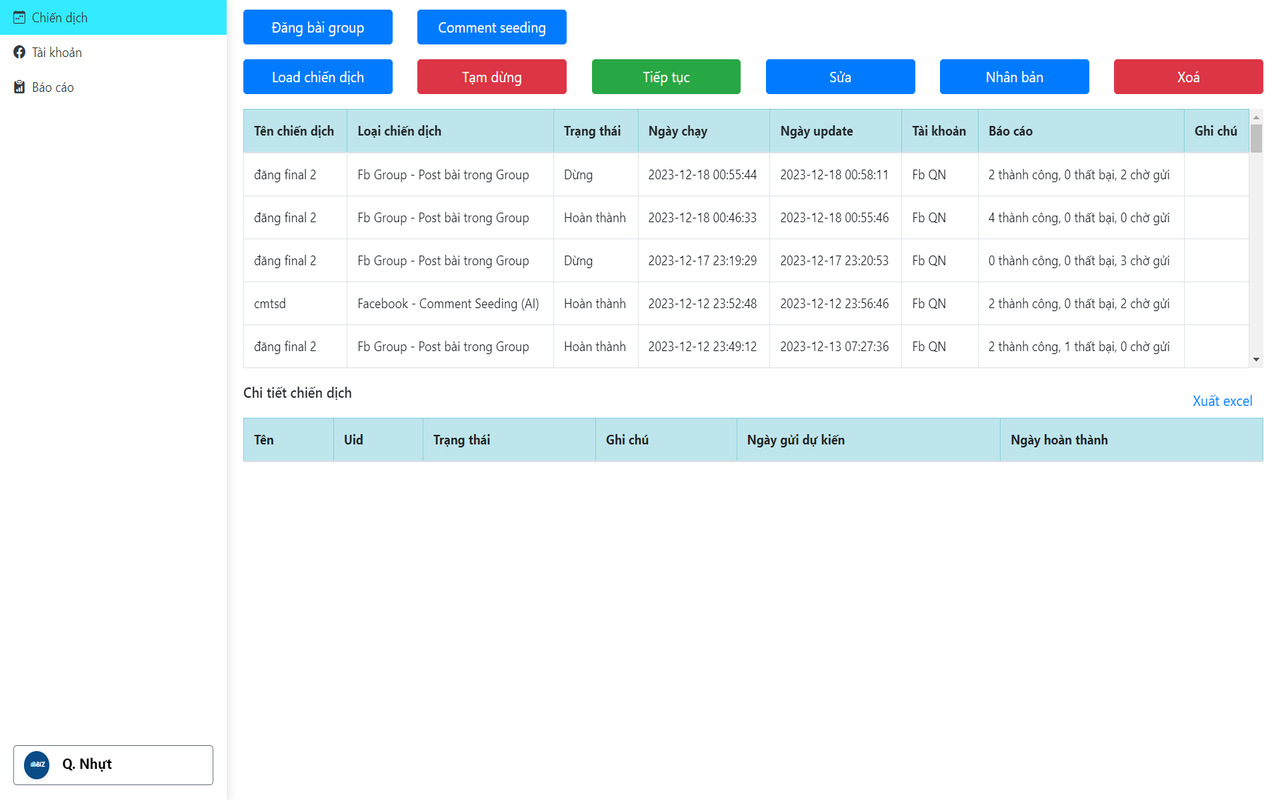Open the Q. Nhựt user profile box

tap(113, 765)
